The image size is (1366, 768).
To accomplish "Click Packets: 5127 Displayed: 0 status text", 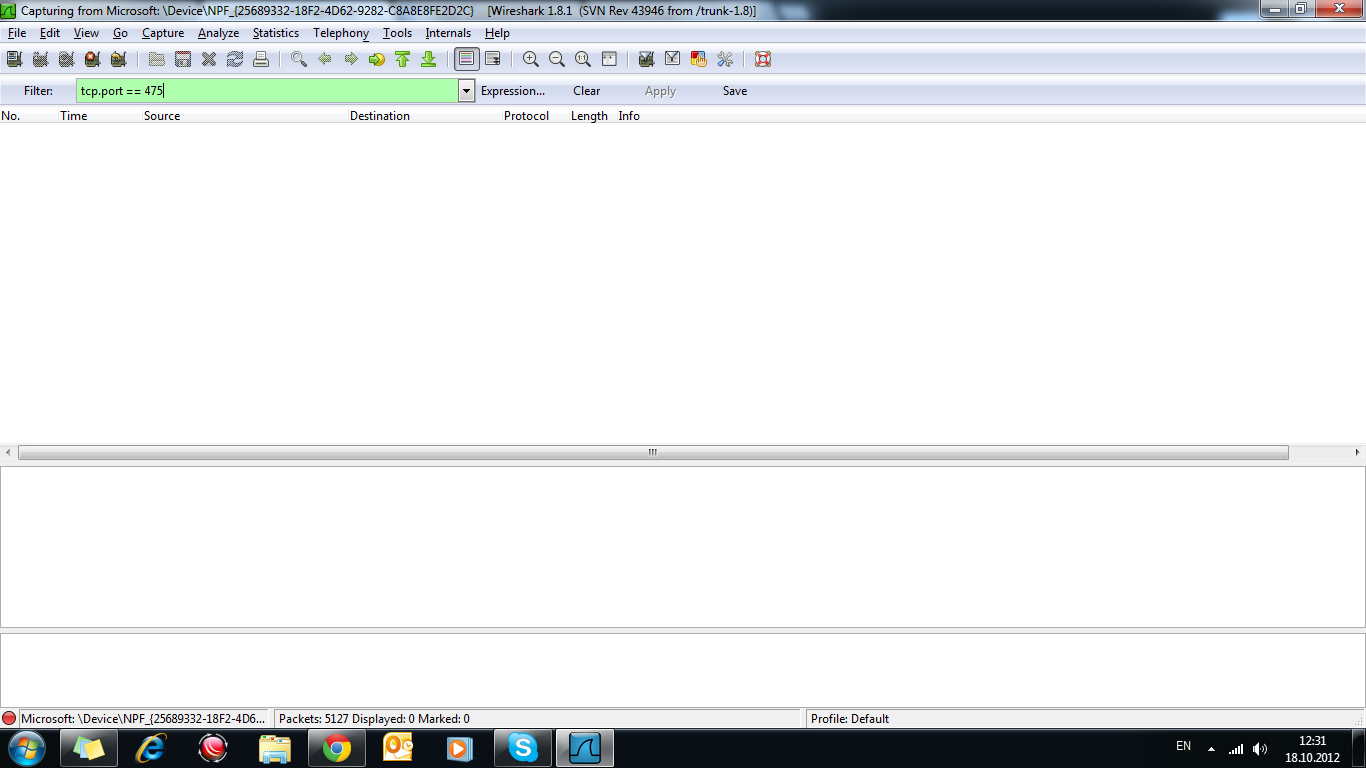I will [x=374, y=719].
